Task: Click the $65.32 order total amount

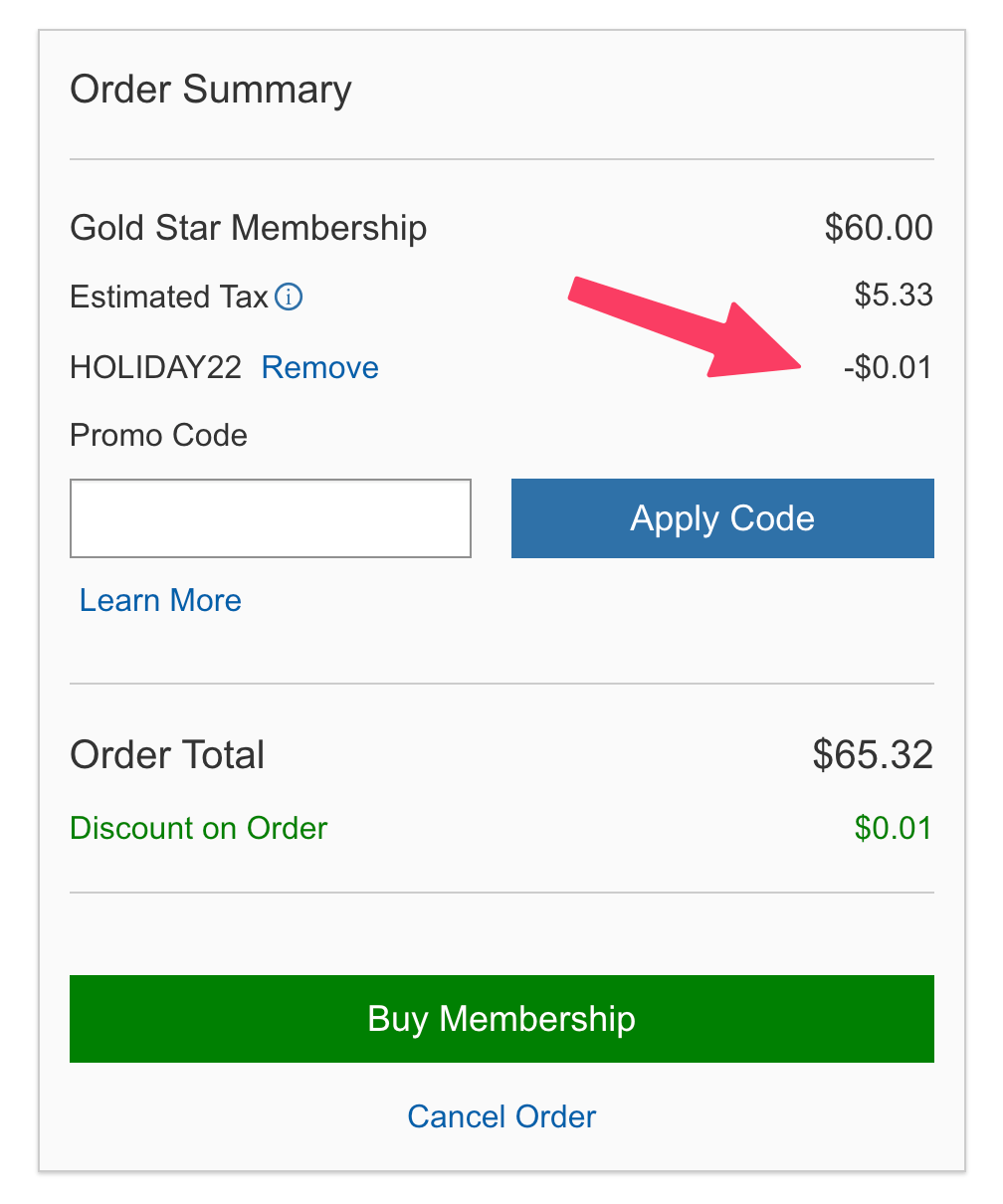Action: [873, 755]
